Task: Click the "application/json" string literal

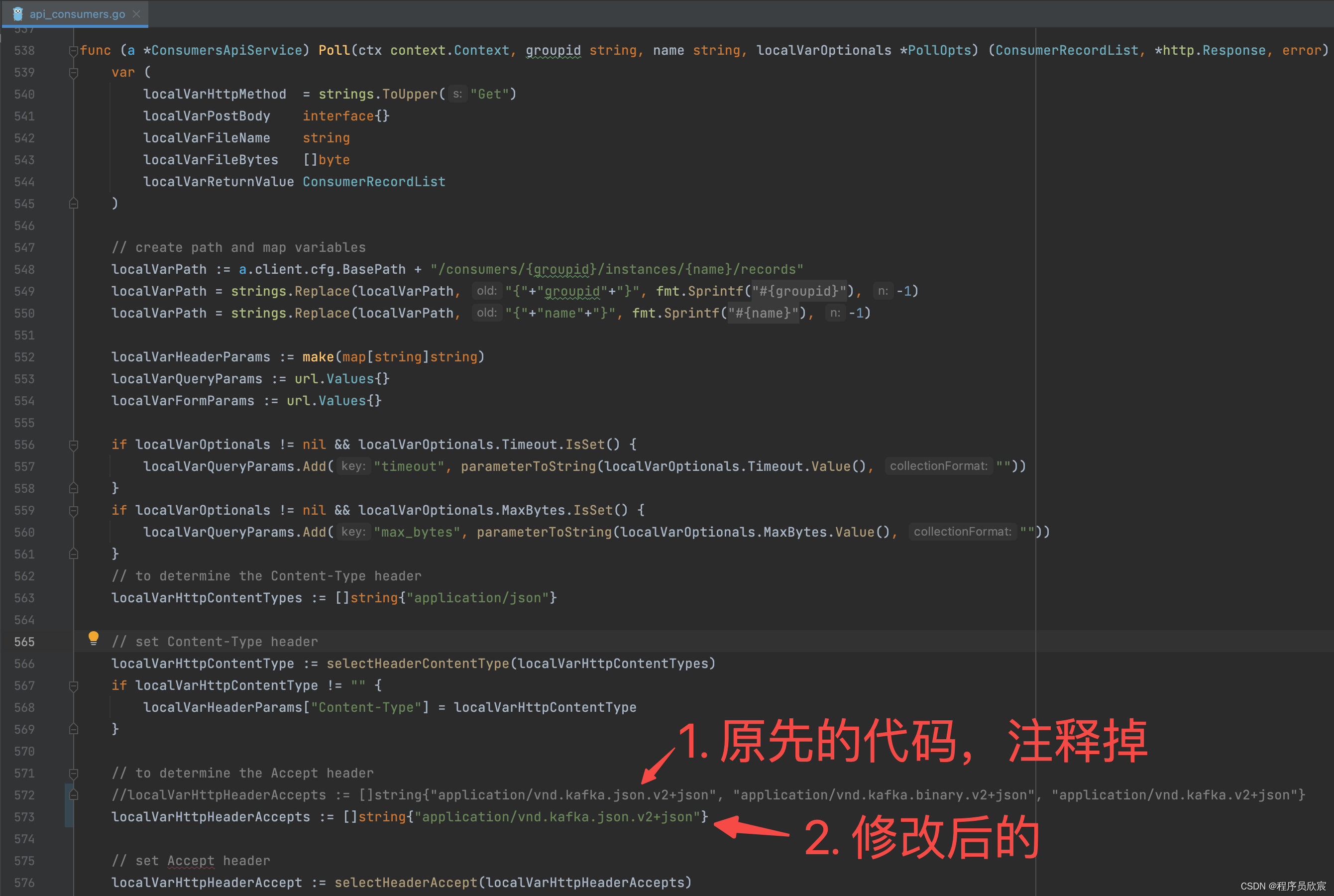Action: coord(478,598)
